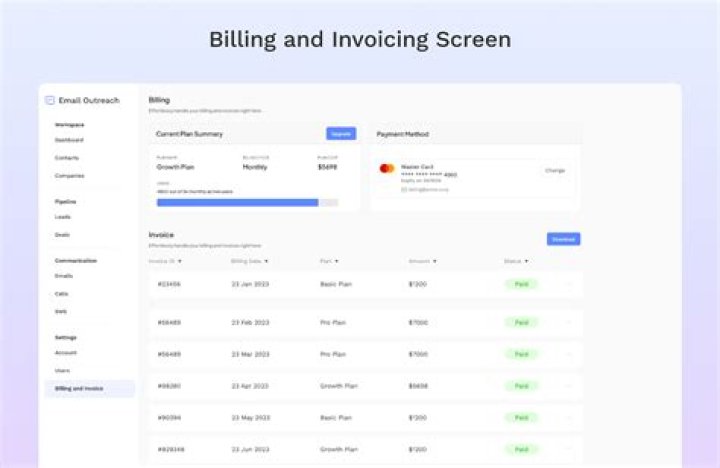Open the Status column filter arrow
720x468 pixels.
pos(526,261)
